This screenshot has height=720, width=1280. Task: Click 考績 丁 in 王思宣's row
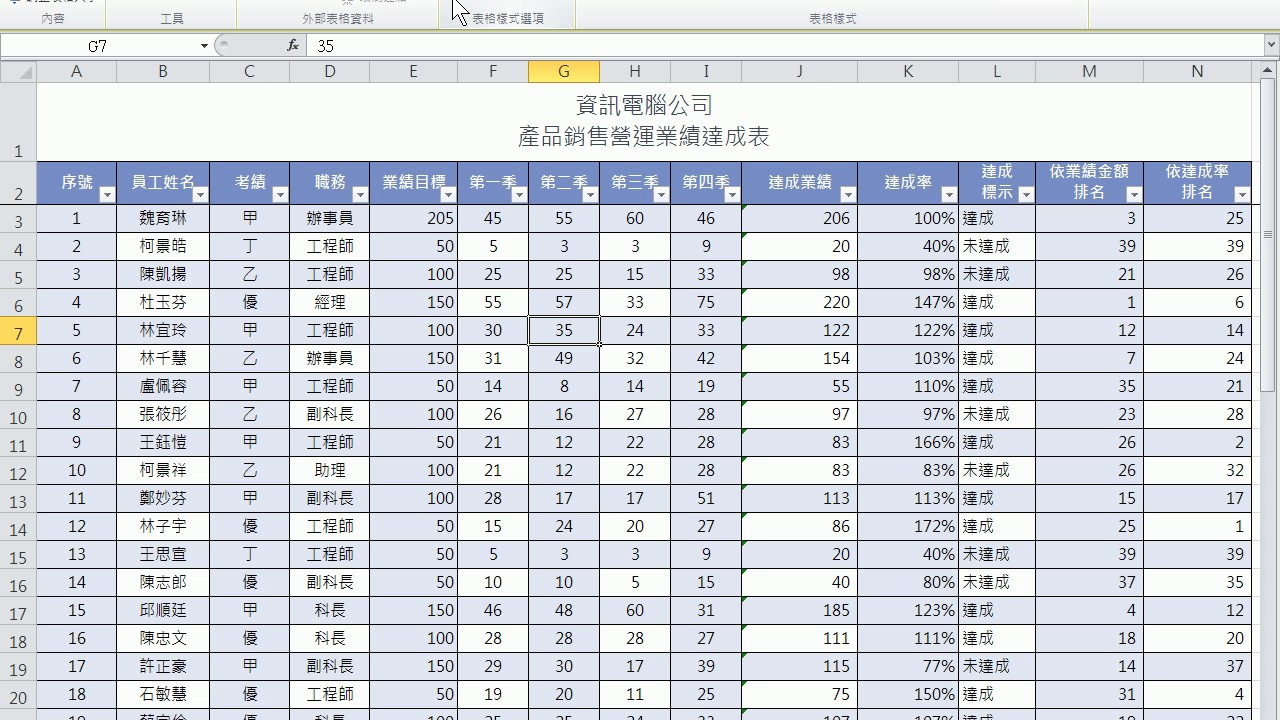click(x=249, y=554)
